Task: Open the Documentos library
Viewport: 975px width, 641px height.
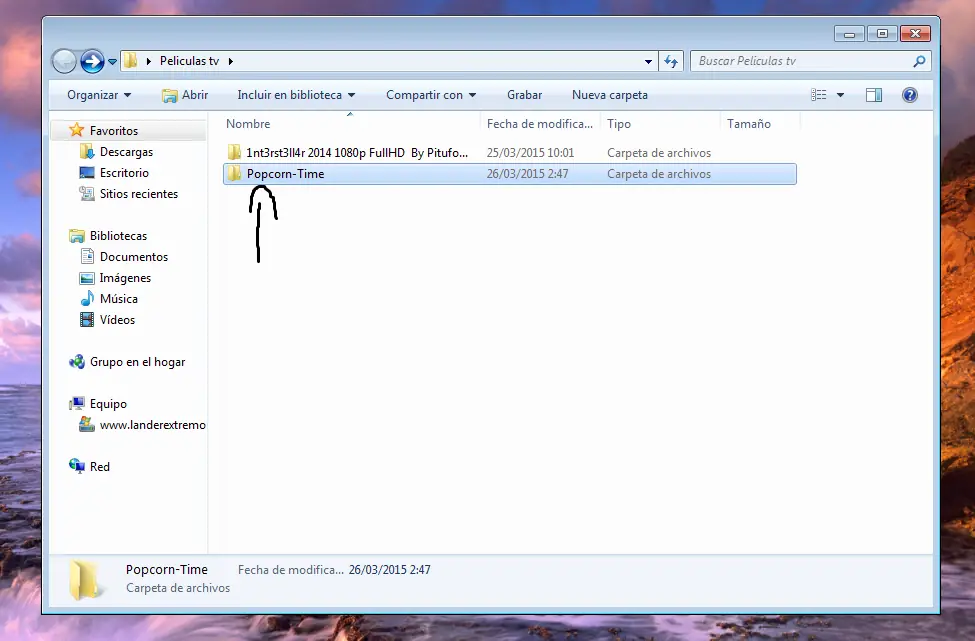Action: [134, 257]
